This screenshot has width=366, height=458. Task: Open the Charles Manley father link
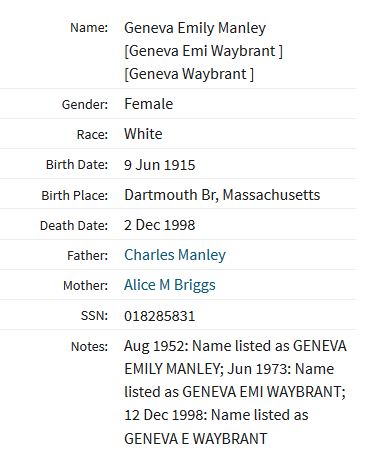(x=175, y=255)
